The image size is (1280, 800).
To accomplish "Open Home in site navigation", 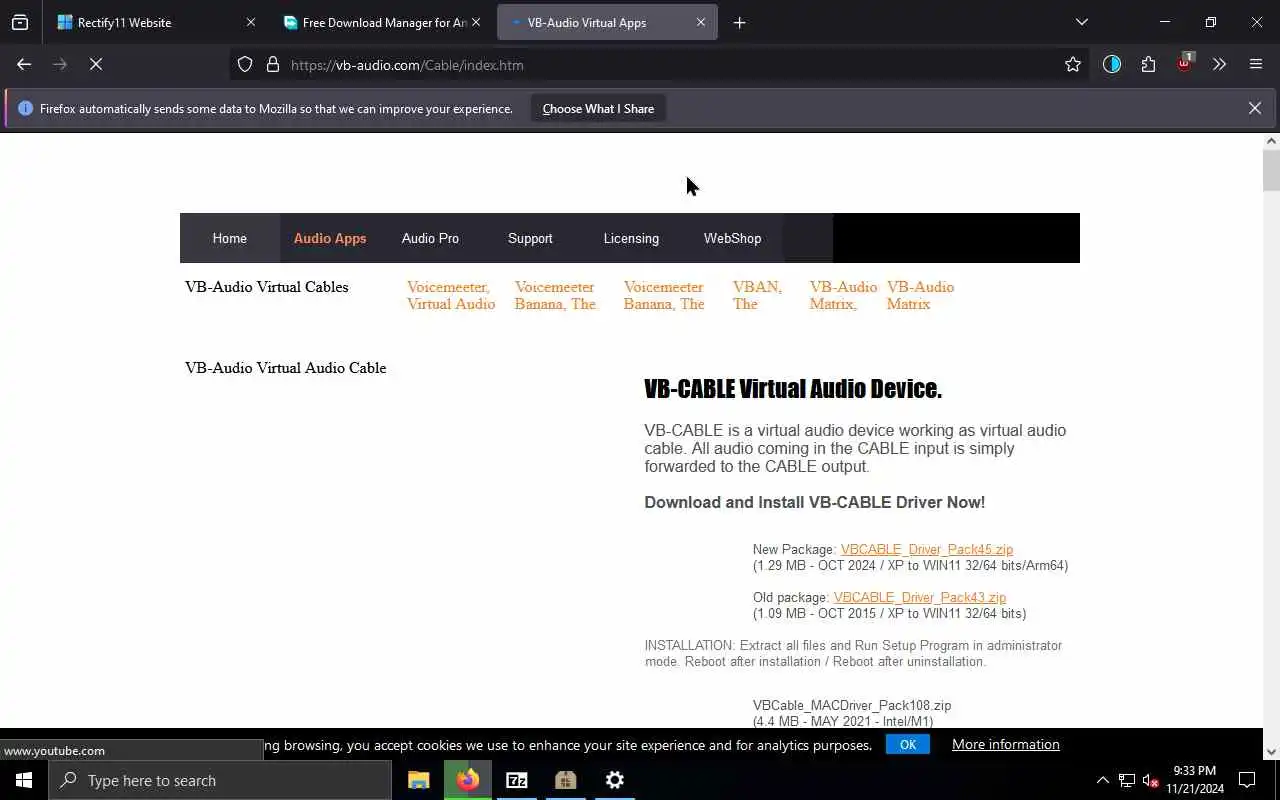I will pos(229,238).
